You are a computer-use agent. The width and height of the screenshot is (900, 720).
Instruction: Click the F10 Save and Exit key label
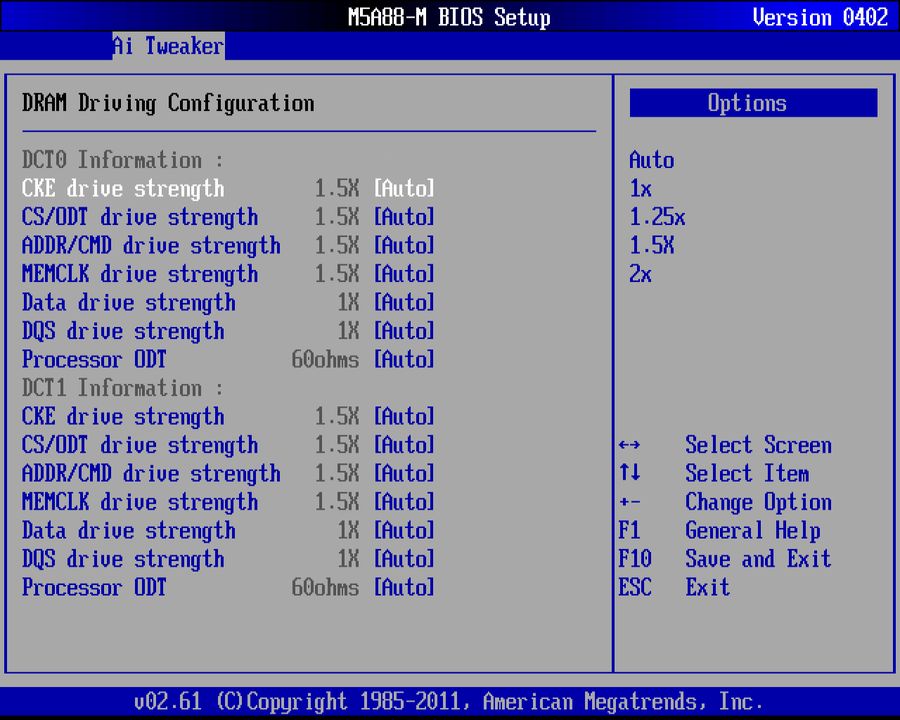tap(635, 559)
